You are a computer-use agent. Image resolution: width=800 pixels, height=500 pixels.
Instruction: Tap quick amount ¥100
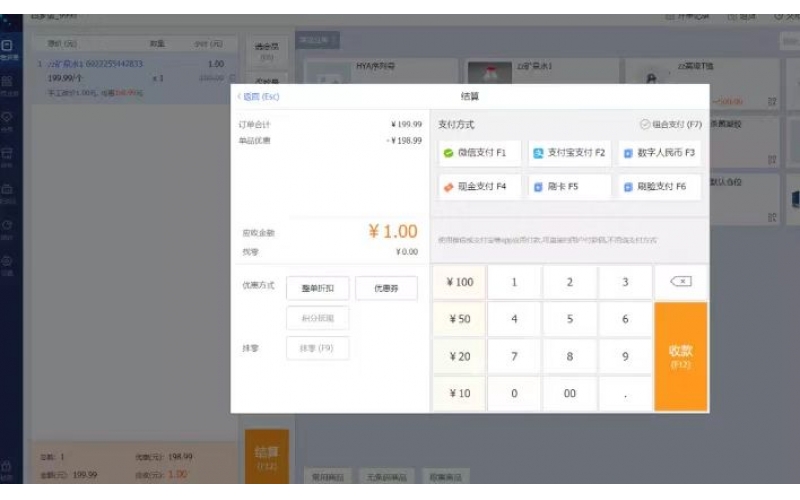(459, 282)
